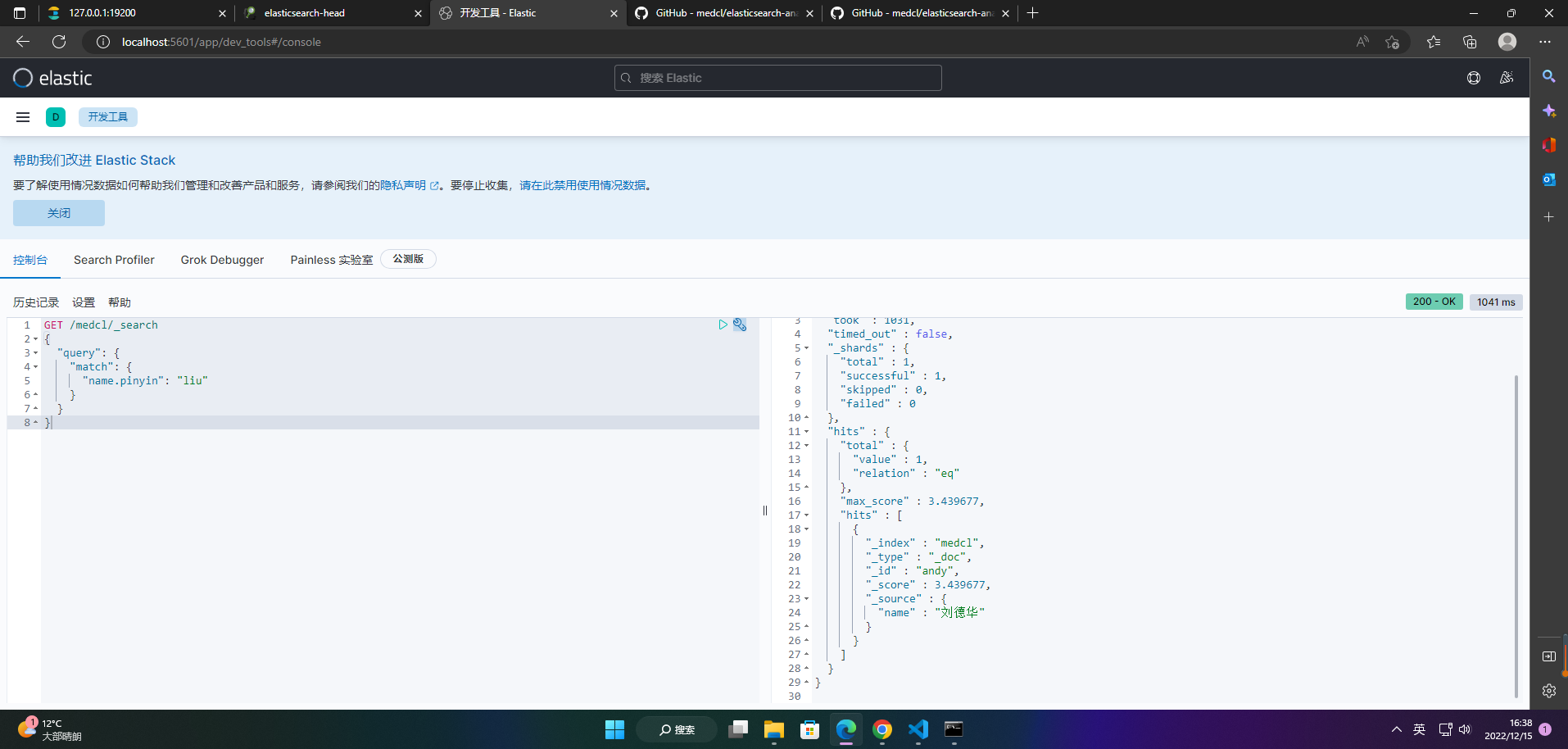Click the 1041 ms response time badge

pyautogui.click(x=1496, y=302)
